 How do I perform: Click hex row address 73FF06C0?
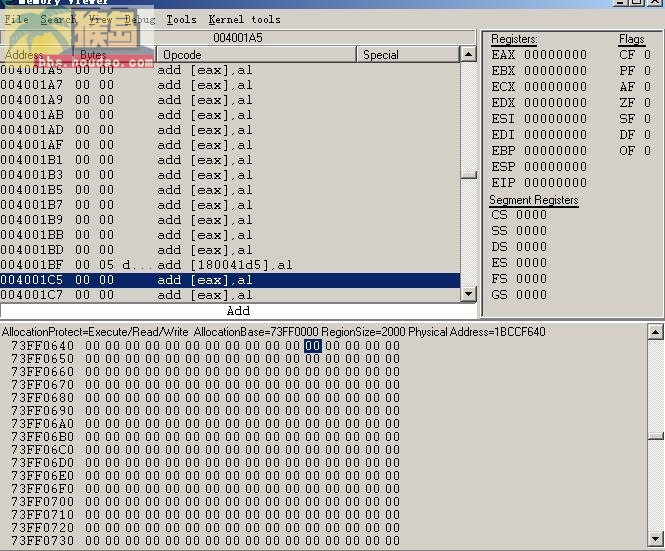click(42, 450)
